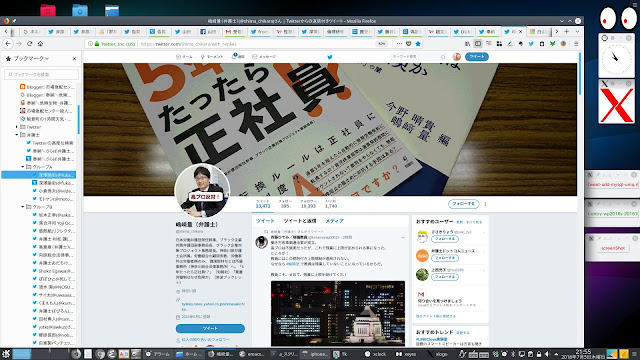The height and width of the screenshot is (360, 640).
Task: Close the bookmarks sidebar
Action: [74, 59]
